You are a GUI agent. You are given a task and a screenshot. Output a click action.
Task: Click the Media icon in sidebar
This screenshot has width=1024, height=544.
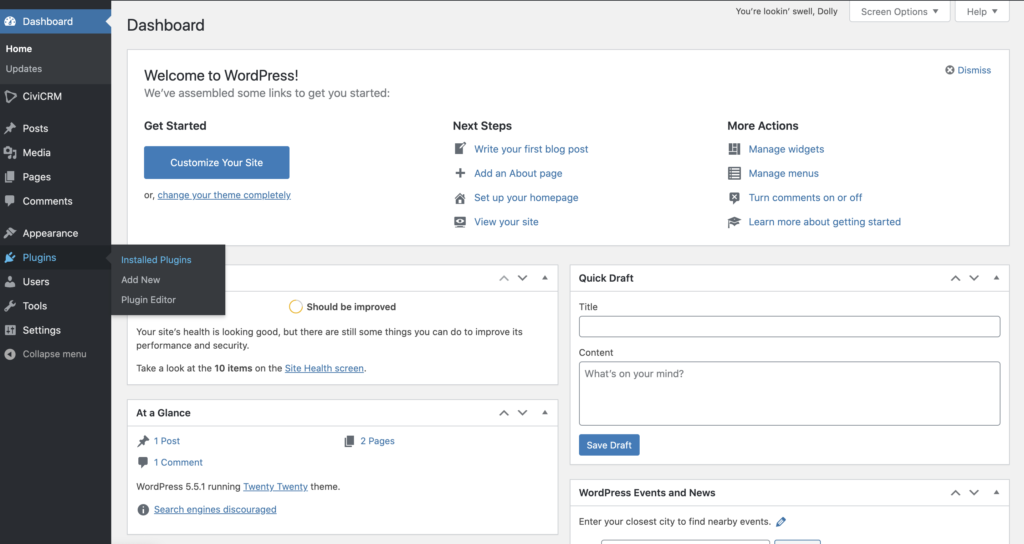[x=10, y=153]
